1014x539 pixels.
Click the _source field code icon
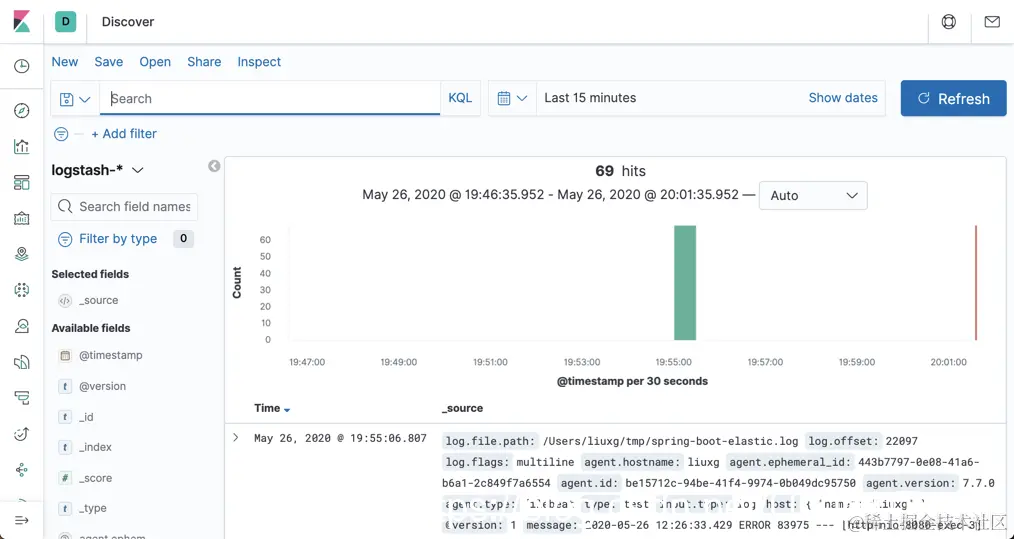[x=65, y=300]
